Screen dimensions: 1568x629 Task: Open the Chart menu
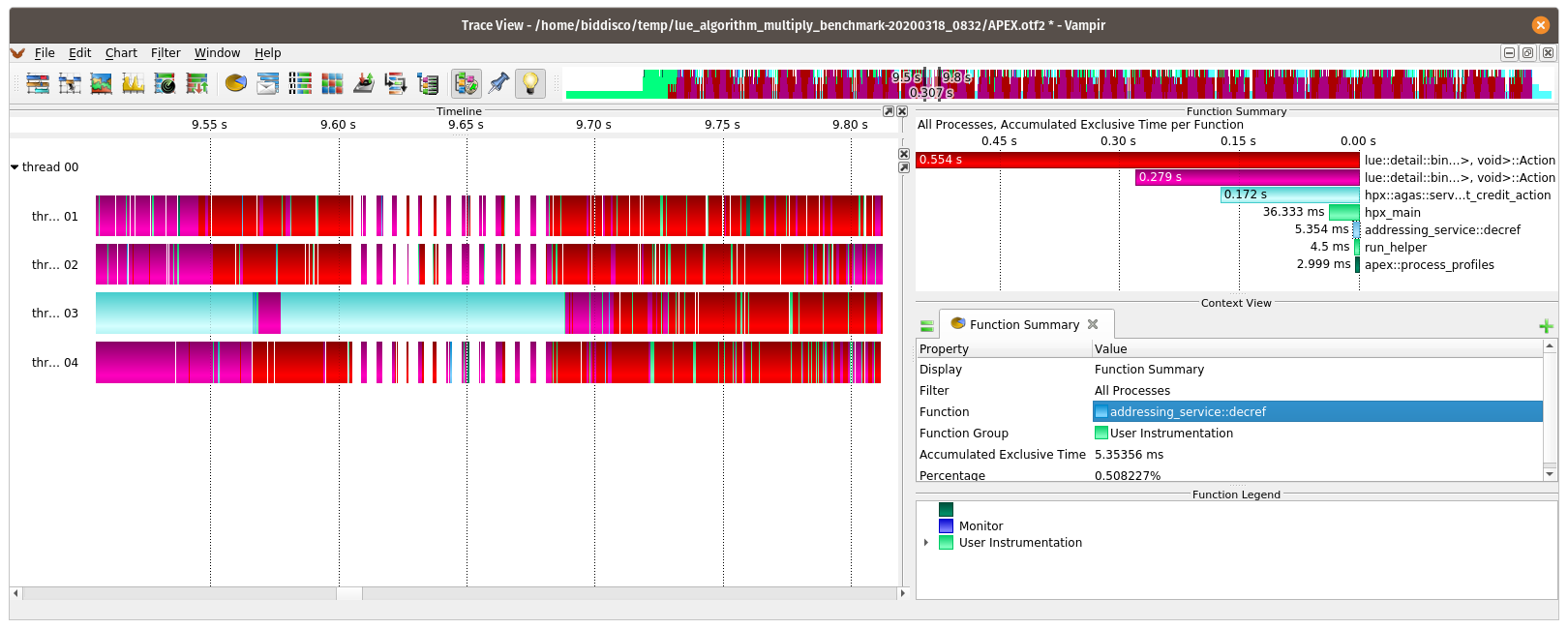[x=121, y=53]
